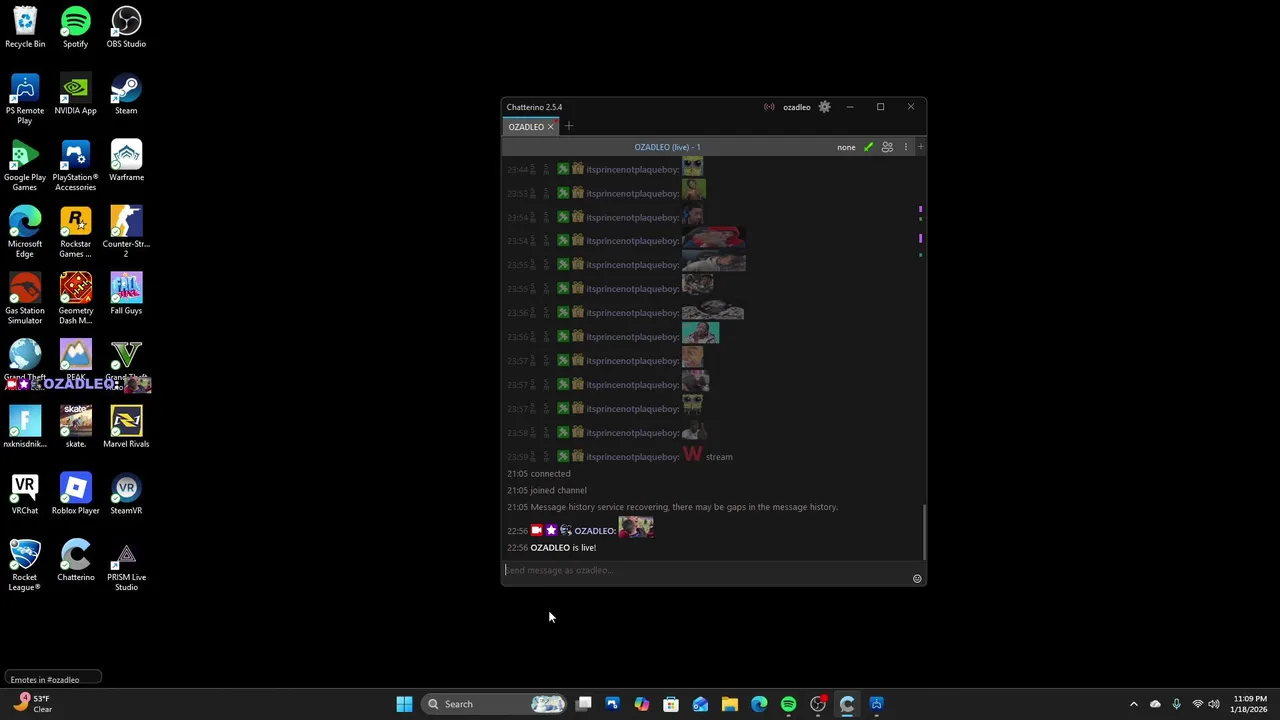Open clock and date 11:09 PM
The image size is (1280, 720).
(x=1250, y=704)
